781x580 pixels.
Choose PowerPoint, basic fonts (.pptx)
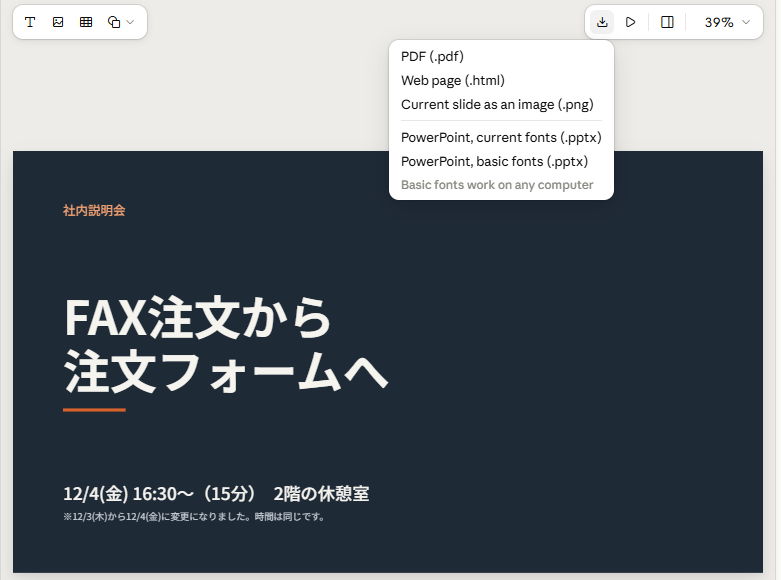coord(501,161)
